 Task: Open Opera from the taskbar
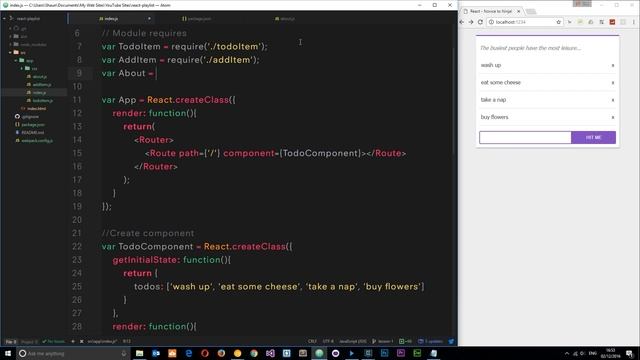(x=205, y=353)
